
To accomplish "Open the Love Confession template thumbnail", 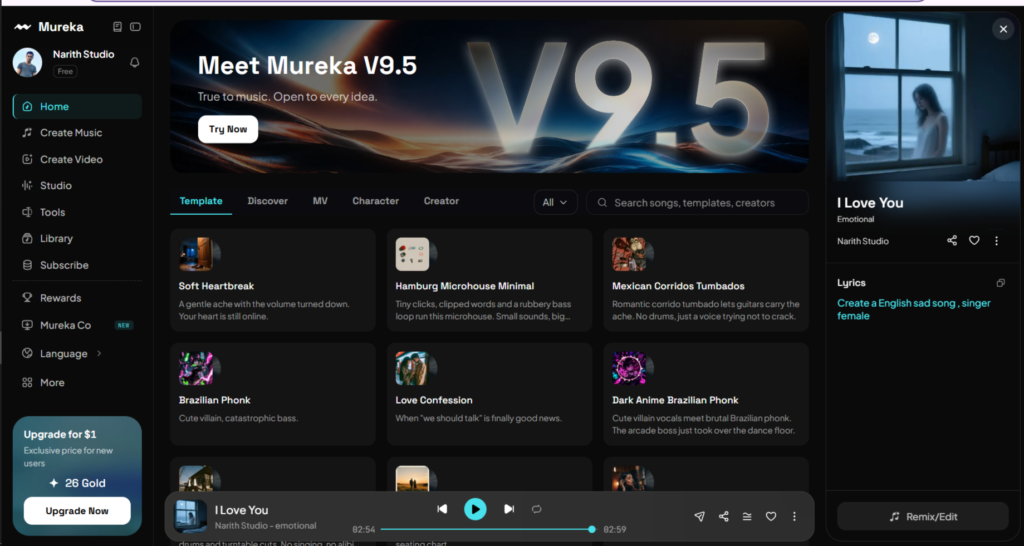I will click(413, 368).
